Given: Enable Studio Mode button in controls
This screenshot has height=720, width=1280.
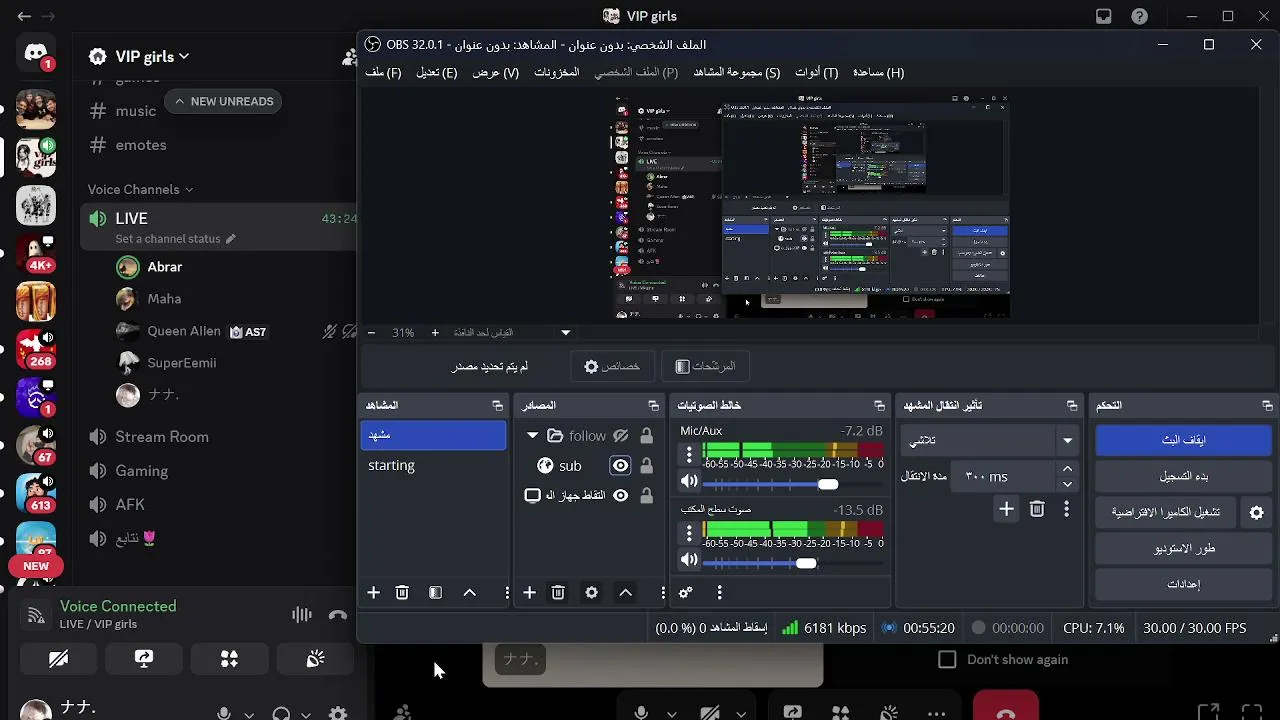Looking at the screenshot, I should coord(1183,548).
